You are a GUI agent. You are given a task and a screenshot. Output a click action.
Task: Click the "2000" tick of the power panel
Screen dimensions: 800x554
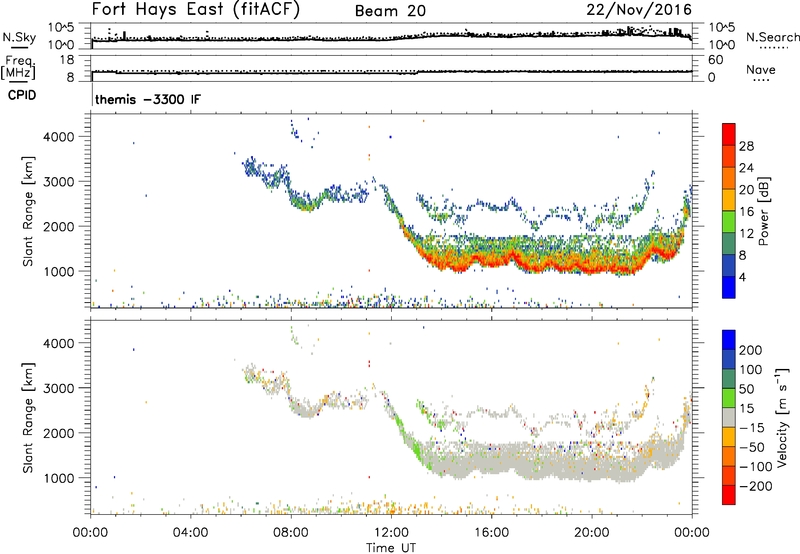[x=58, y=226]
